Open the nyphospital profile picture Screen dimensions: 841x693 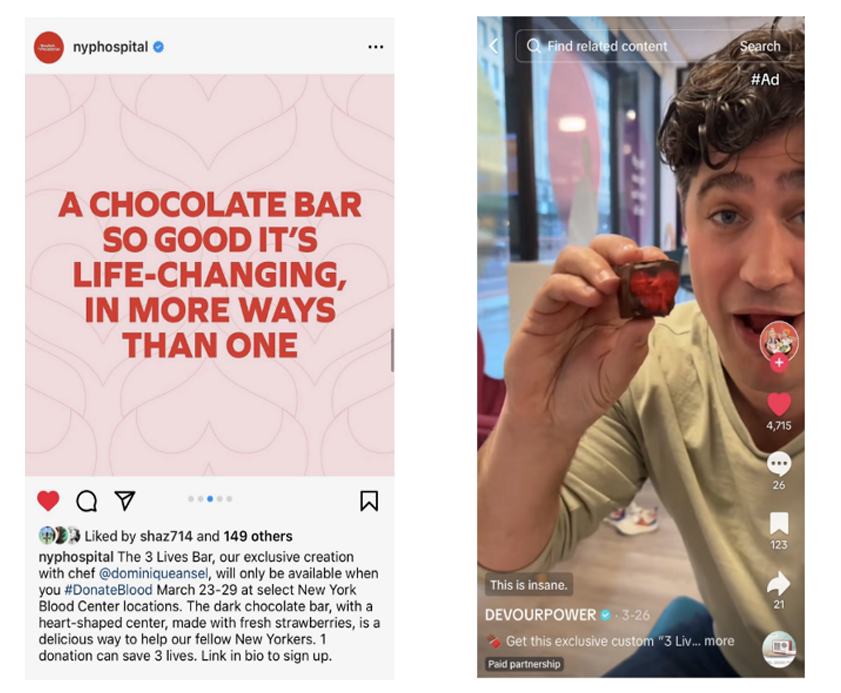[49, 47]
